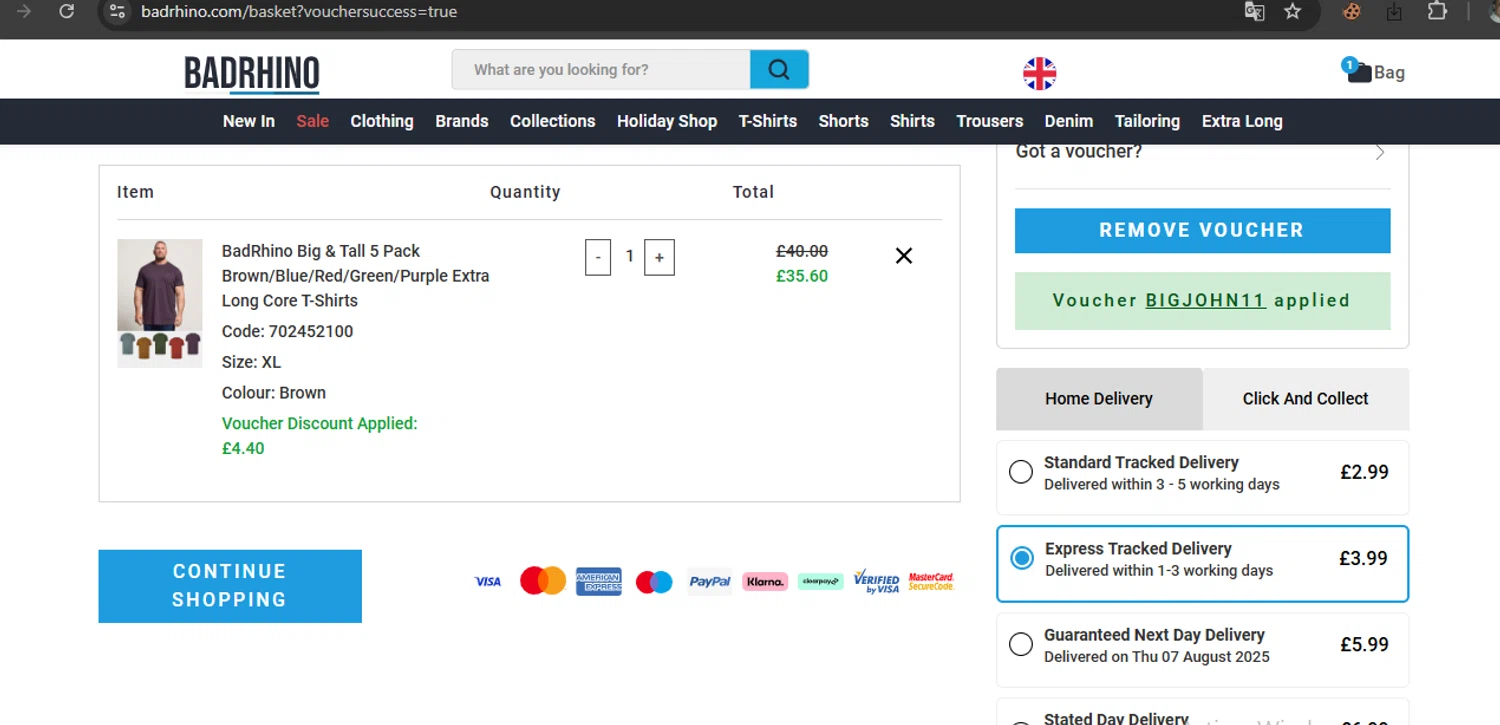Open the Trousers menu
The width and height of the screenshot is (1500, 725).
coord(990,121)
